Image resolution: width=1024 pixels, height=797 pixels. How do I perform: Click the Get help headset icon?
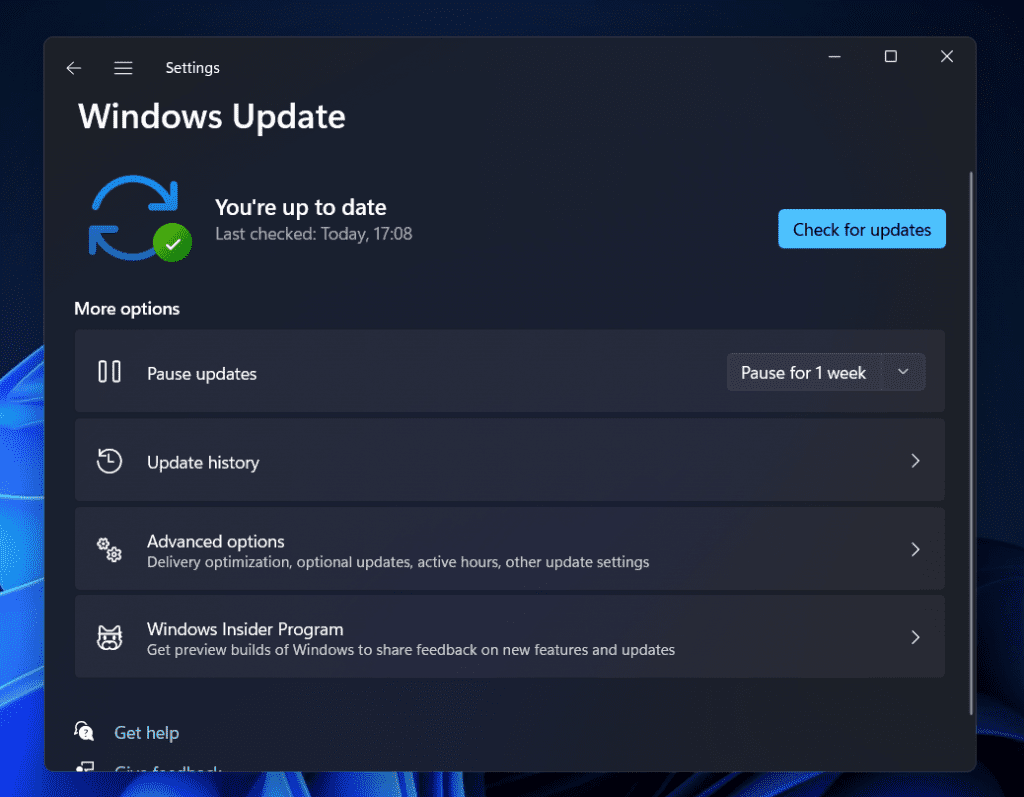point(84,731)
